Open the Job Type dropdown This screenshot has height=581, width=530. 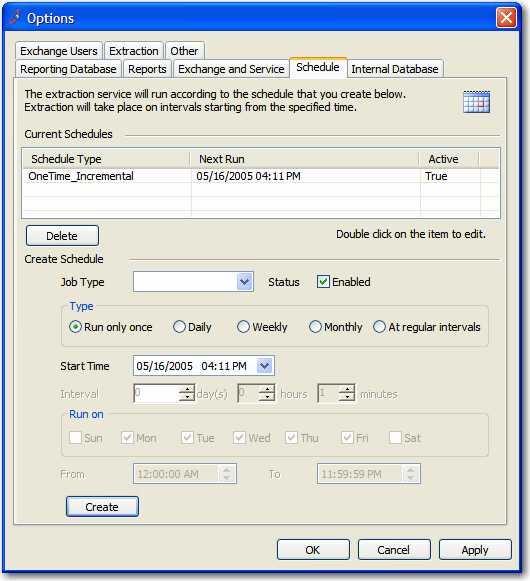click(245, 282)
